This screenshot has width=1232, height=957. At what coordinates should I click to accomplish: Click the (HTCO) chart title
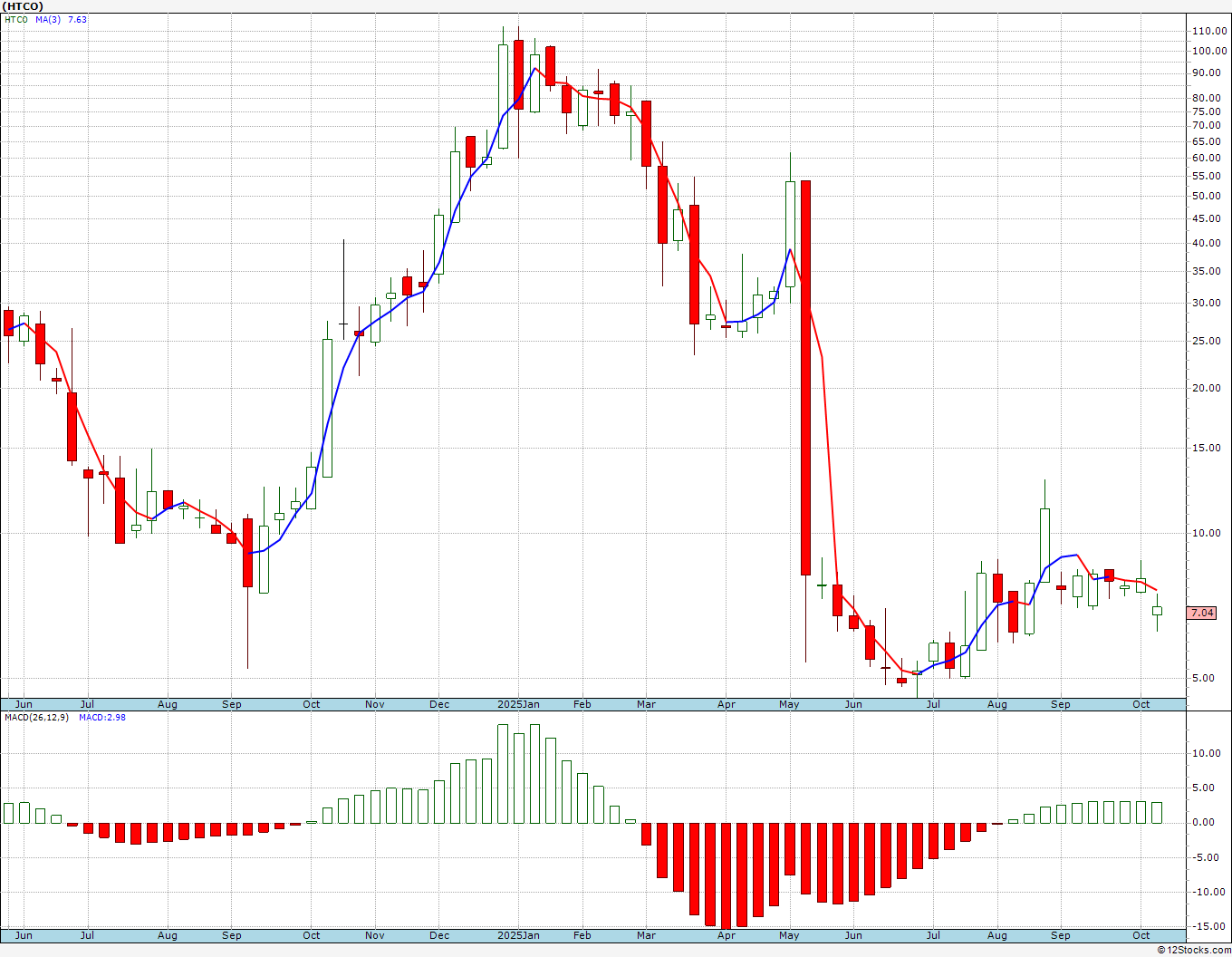tap(23, 6)
